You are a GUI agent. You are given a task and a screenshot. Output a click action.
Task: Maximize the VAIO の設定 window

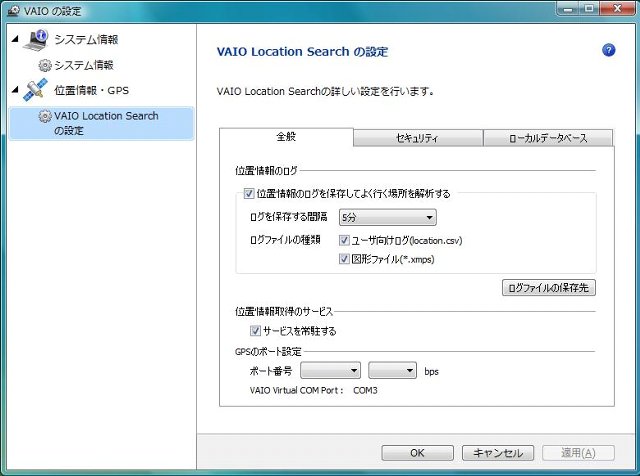point(590,8)
